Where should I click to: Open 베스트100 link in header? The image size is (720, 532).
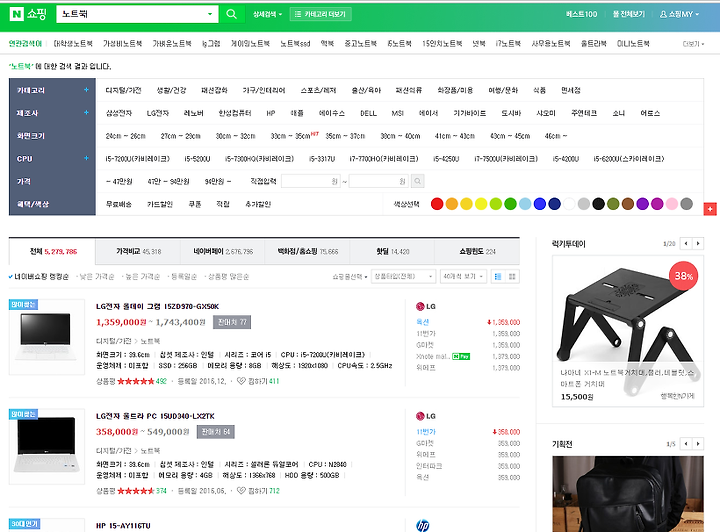coord(581,14)
